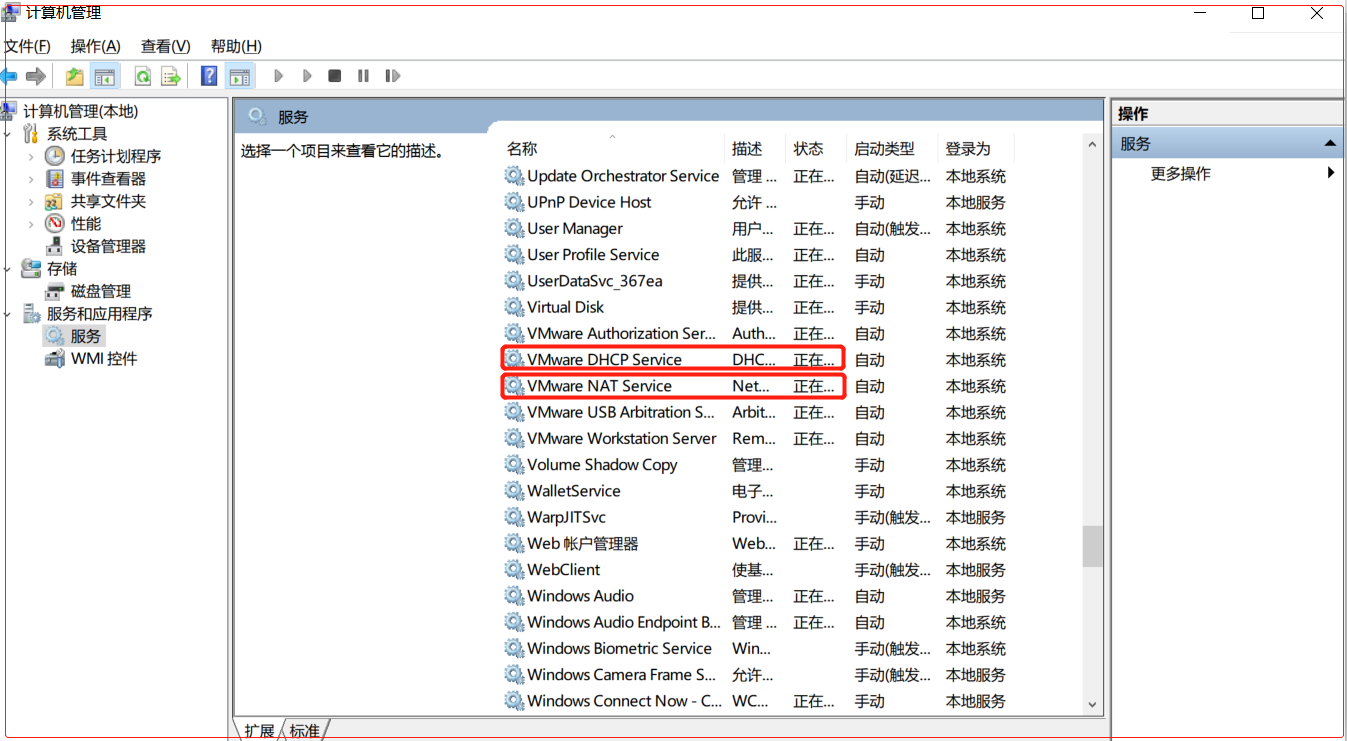Open the 查看(V) menu
The height and width of the screenshot is (741, 1347).
coord(166,46)
